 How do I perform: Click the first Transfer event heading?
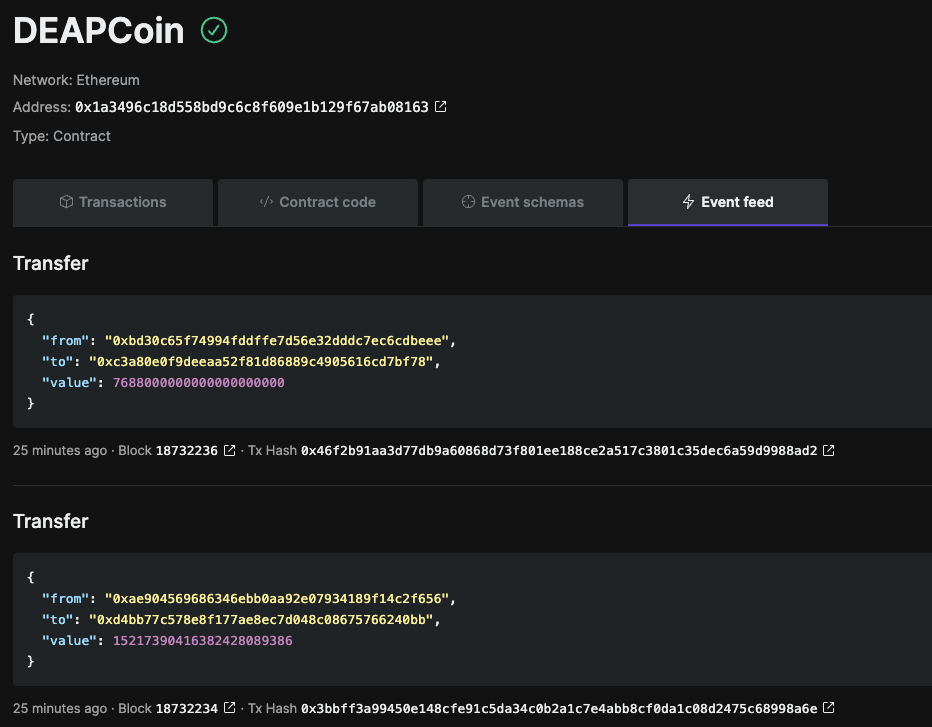pyautogui.click(x=51, y=263)
